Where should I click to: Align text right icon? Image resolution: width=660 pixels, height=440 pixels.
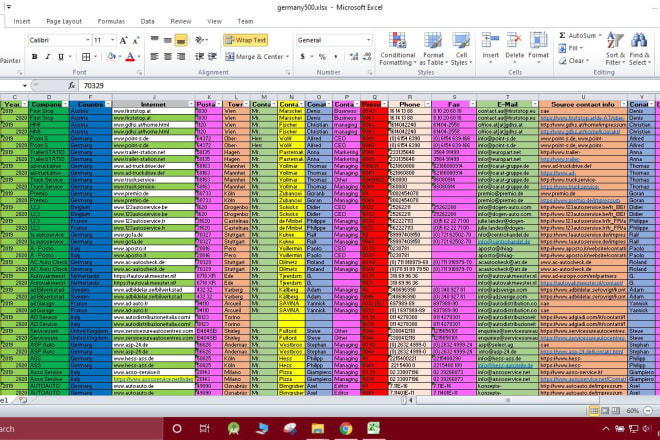pos(181,56)
